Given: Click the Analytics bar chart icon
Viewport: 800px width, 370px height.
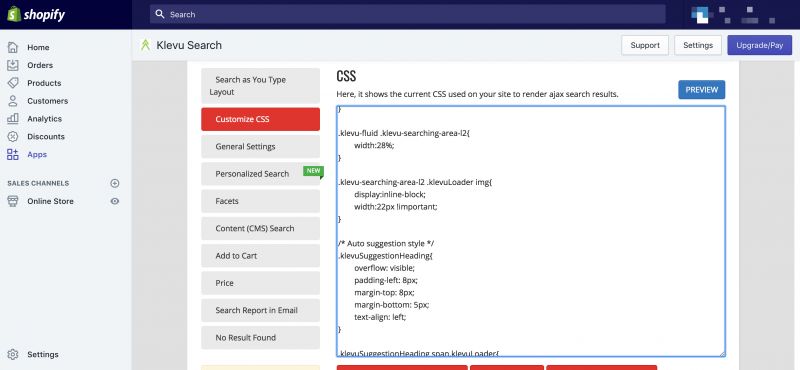Looking at the screenshot, I should (x=13, y=118).
